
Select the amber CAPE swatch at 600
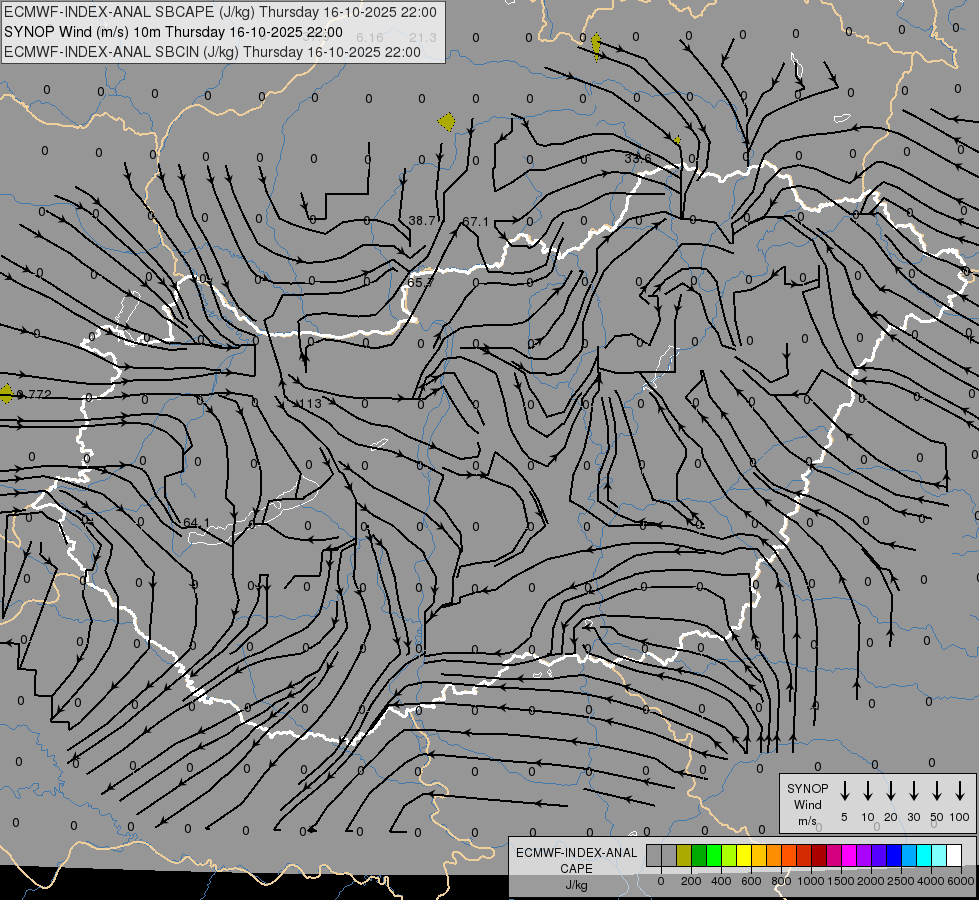pos(759,855)
